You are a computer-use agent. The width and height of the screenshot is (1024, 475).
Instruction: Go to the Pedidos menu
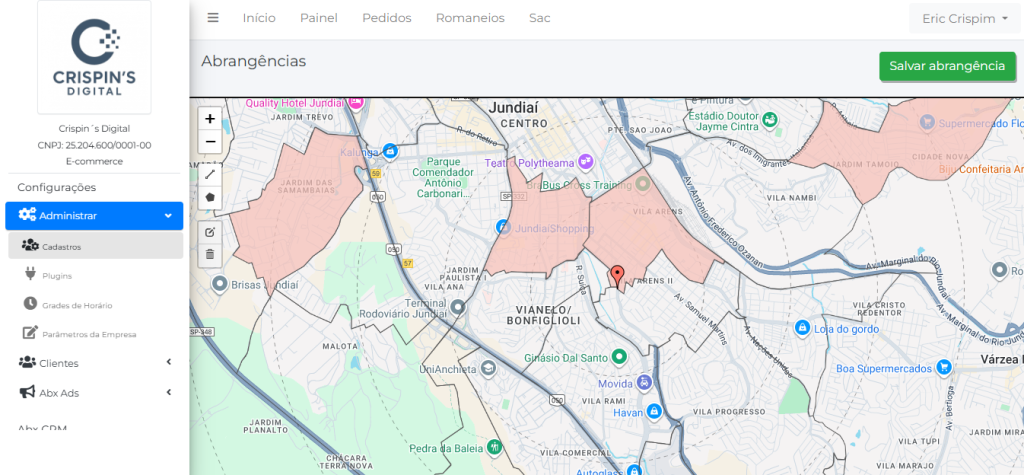386,18
